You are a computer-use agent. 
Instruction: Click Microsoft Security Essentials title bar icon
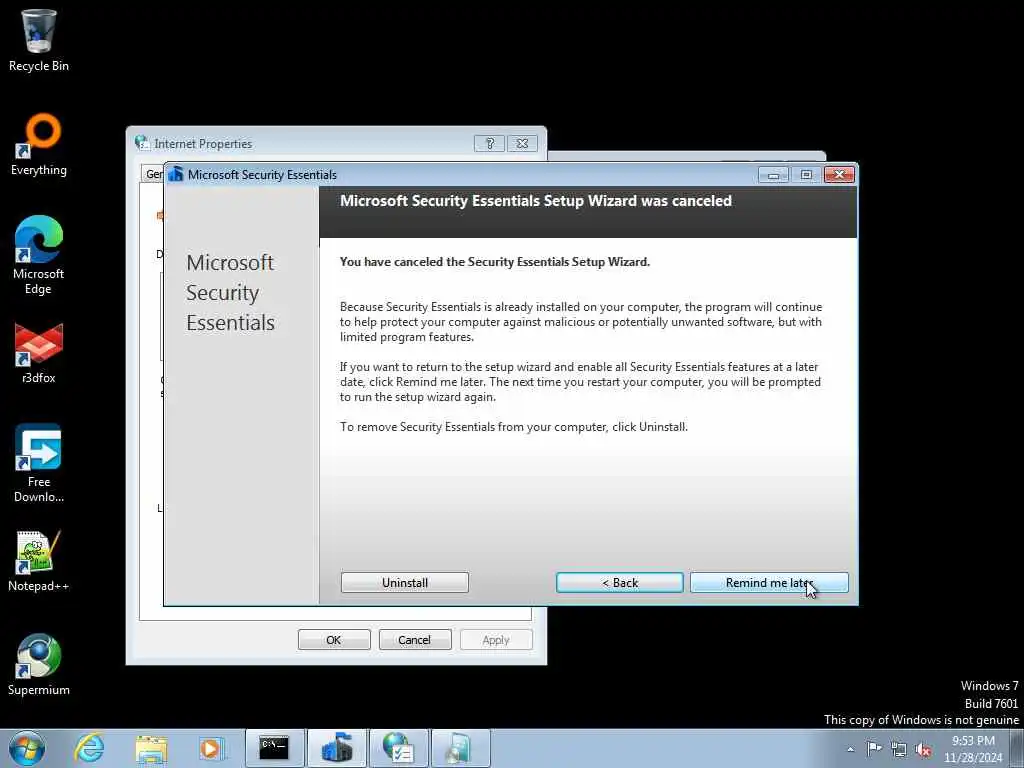pos(176,174)
